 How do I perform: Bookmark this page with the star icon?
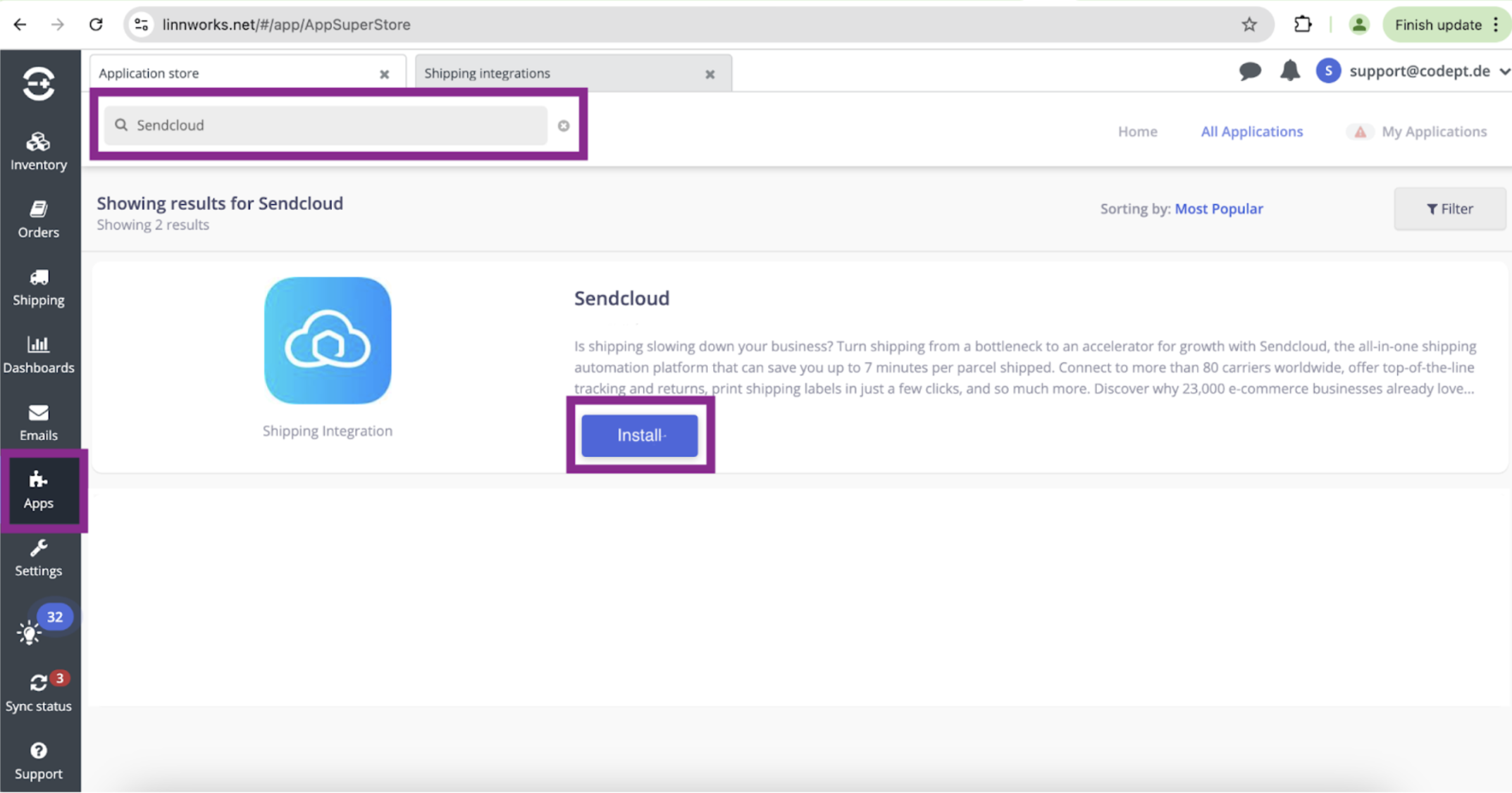[1249, 25]
